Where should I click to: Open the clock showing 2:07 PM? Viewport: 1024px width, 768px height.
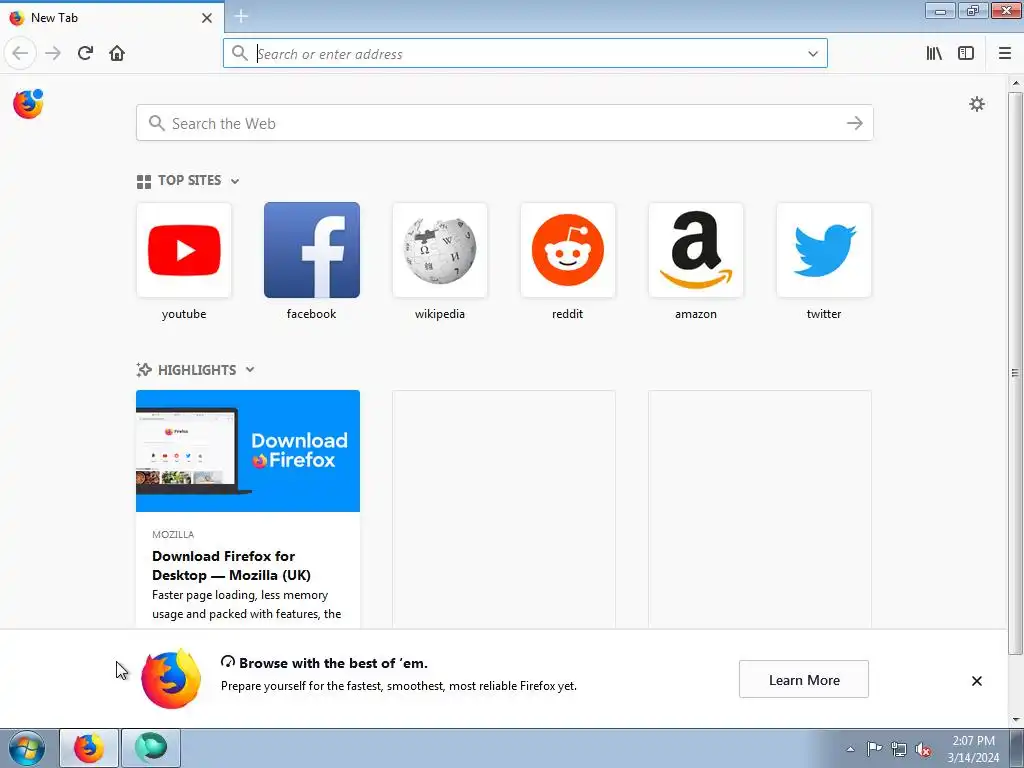pos(973,749)
